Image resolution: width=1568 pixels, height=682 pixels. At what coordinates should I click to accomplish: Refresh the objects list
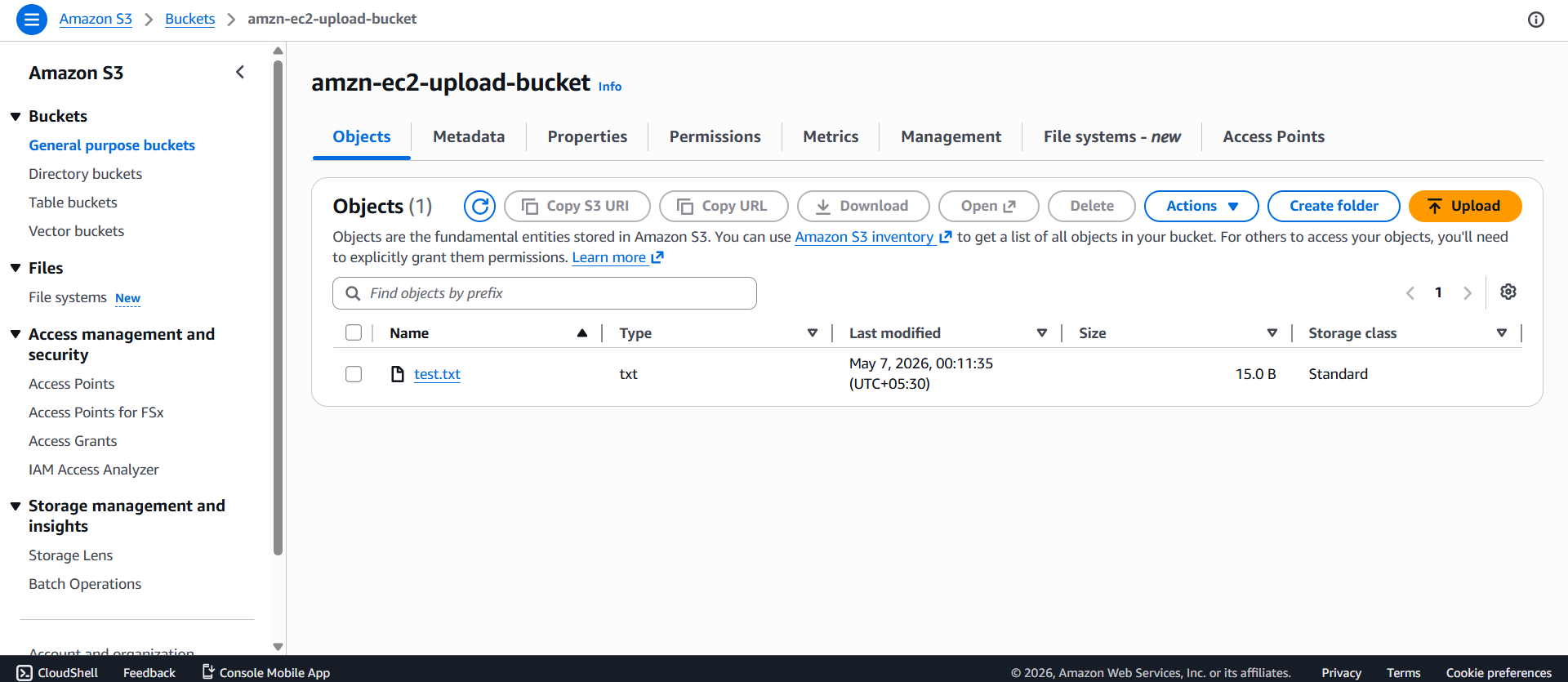click(x=479, y=207)
